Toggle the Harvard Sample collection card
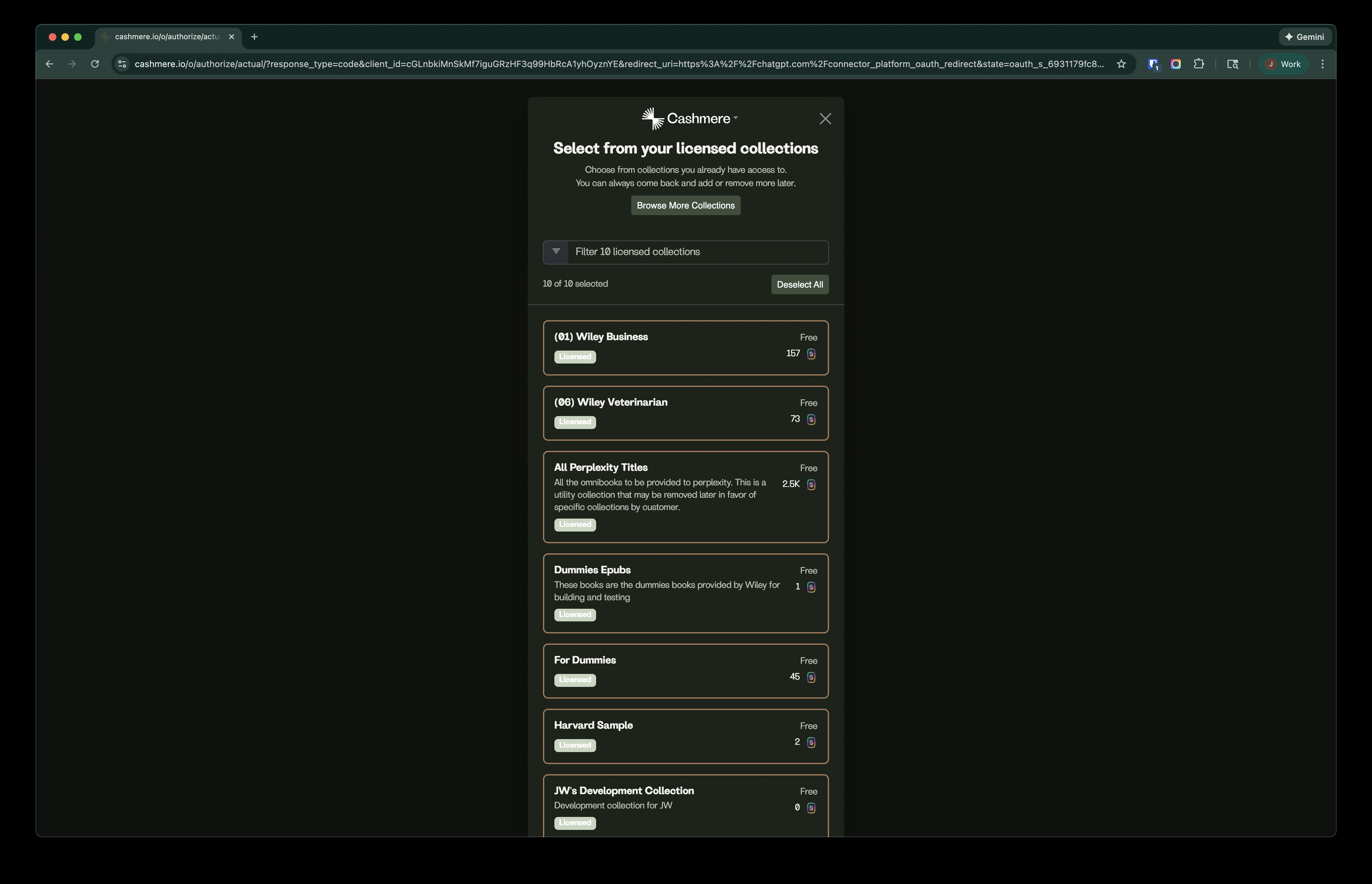1372x884 pixels. [x=685, y=737]
